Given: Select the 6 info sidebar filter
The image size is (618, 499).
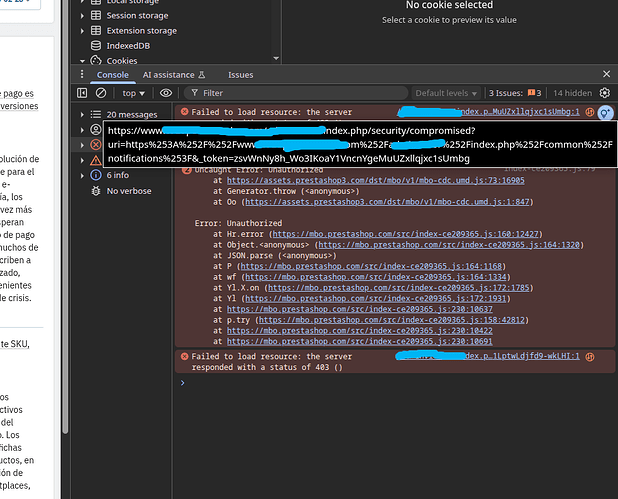Looking at the screenshot, I should tap(117, 175).
